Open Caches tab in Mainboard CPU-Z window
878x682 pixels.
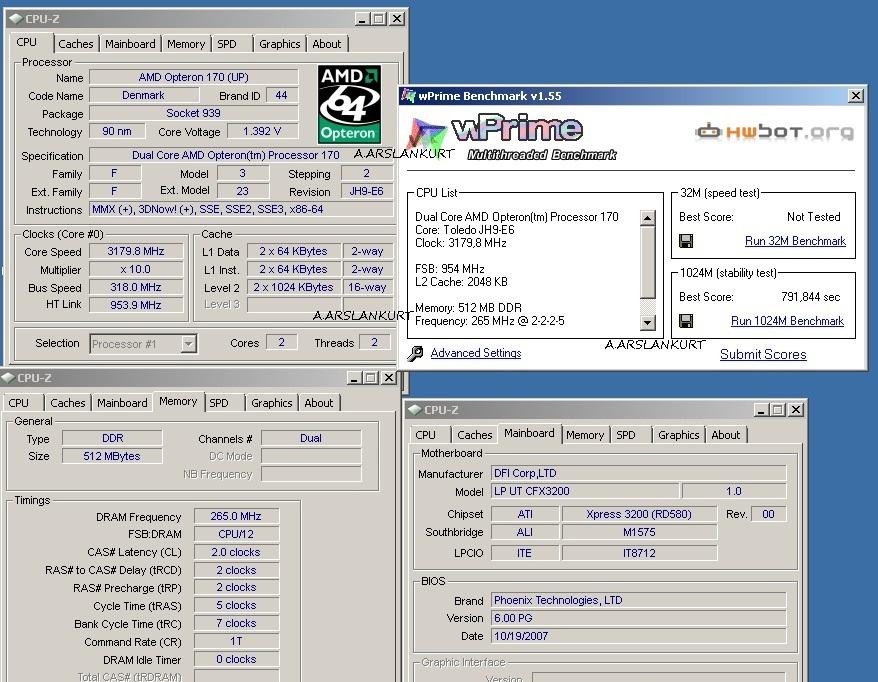(x=475, y=435)
